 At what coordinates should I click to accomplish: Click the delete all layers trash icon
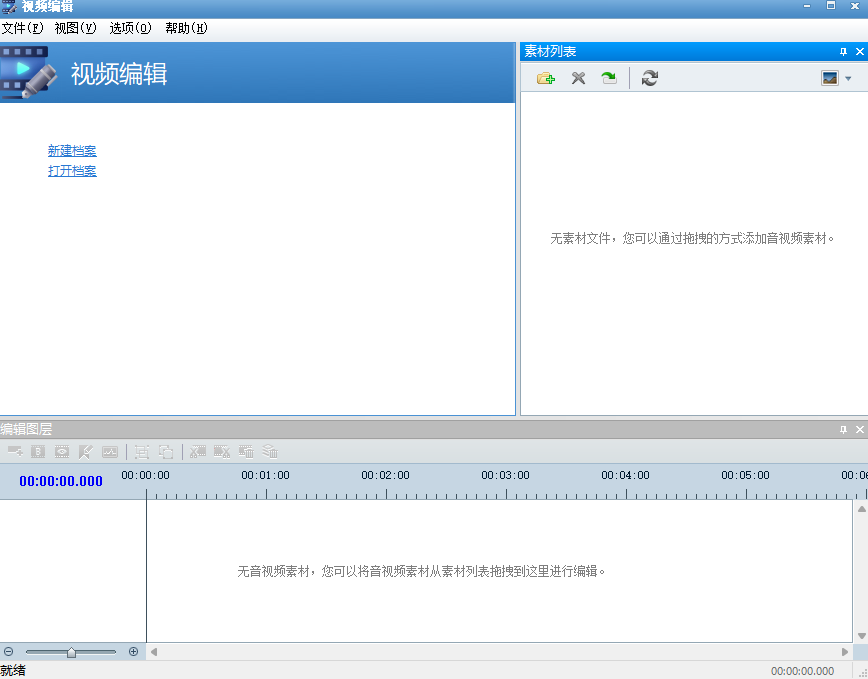270,452
